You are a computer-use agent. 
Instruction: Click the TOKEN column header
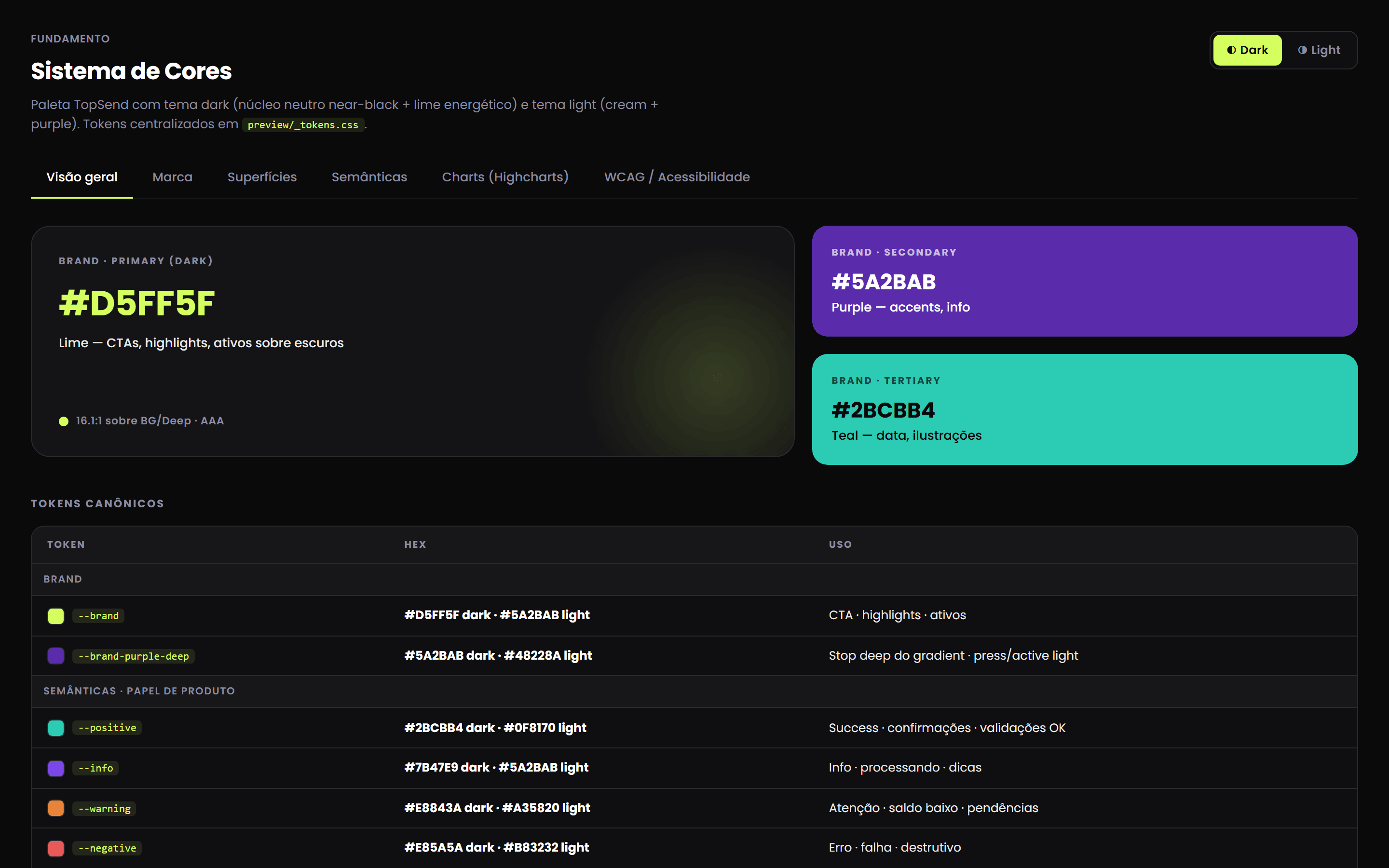66,544
